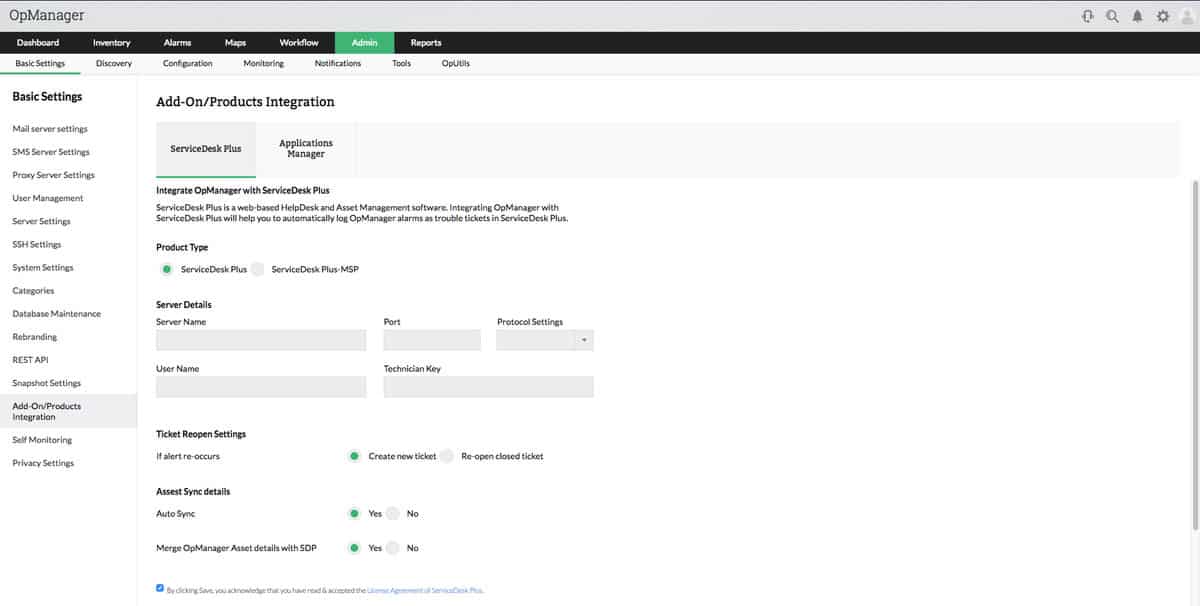Open the user profile avatar
The image size is (1200, 606).
coord(1188,16)
